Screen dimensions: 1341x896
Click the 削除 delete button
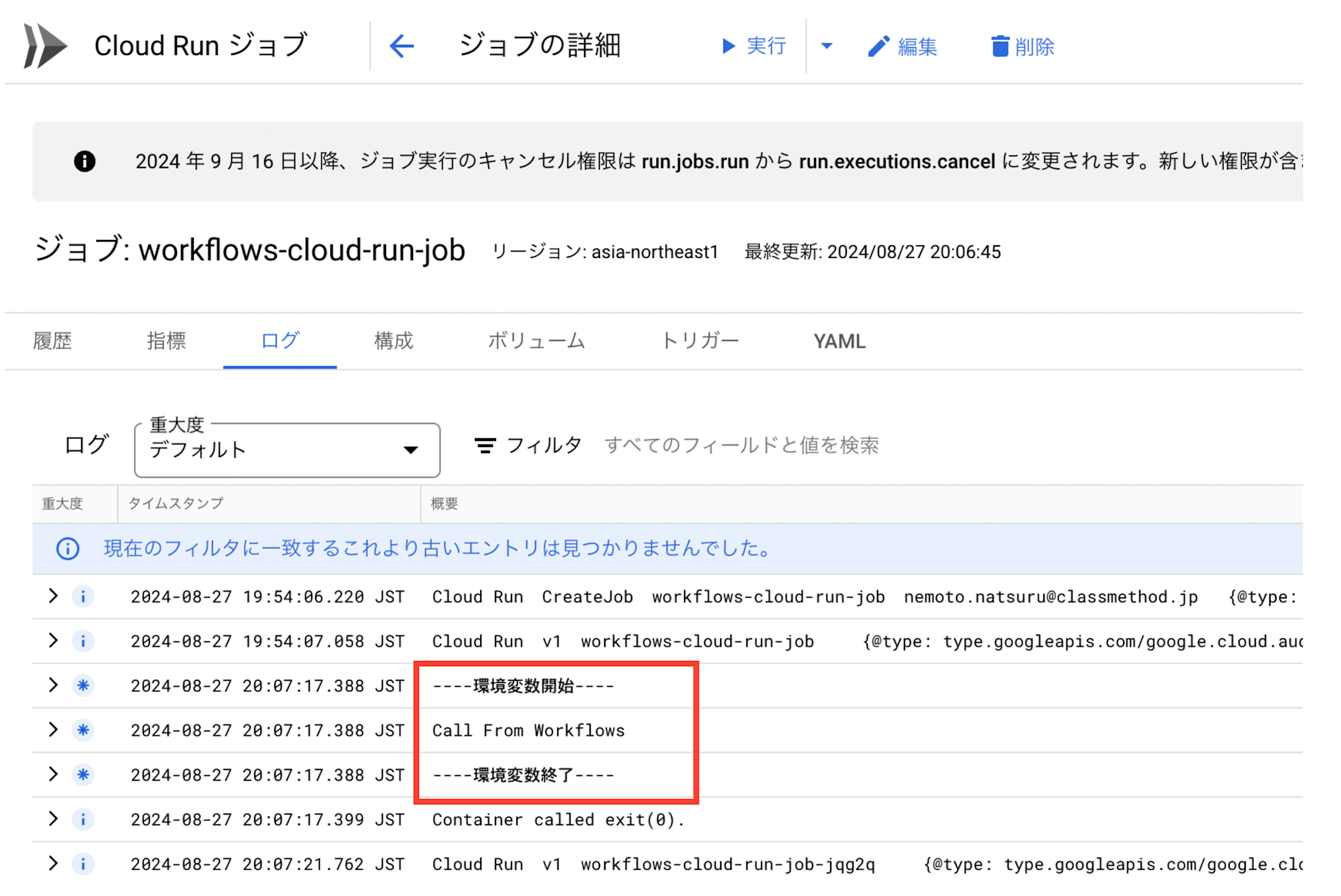pyautogui.click(x=1023, y=46)
